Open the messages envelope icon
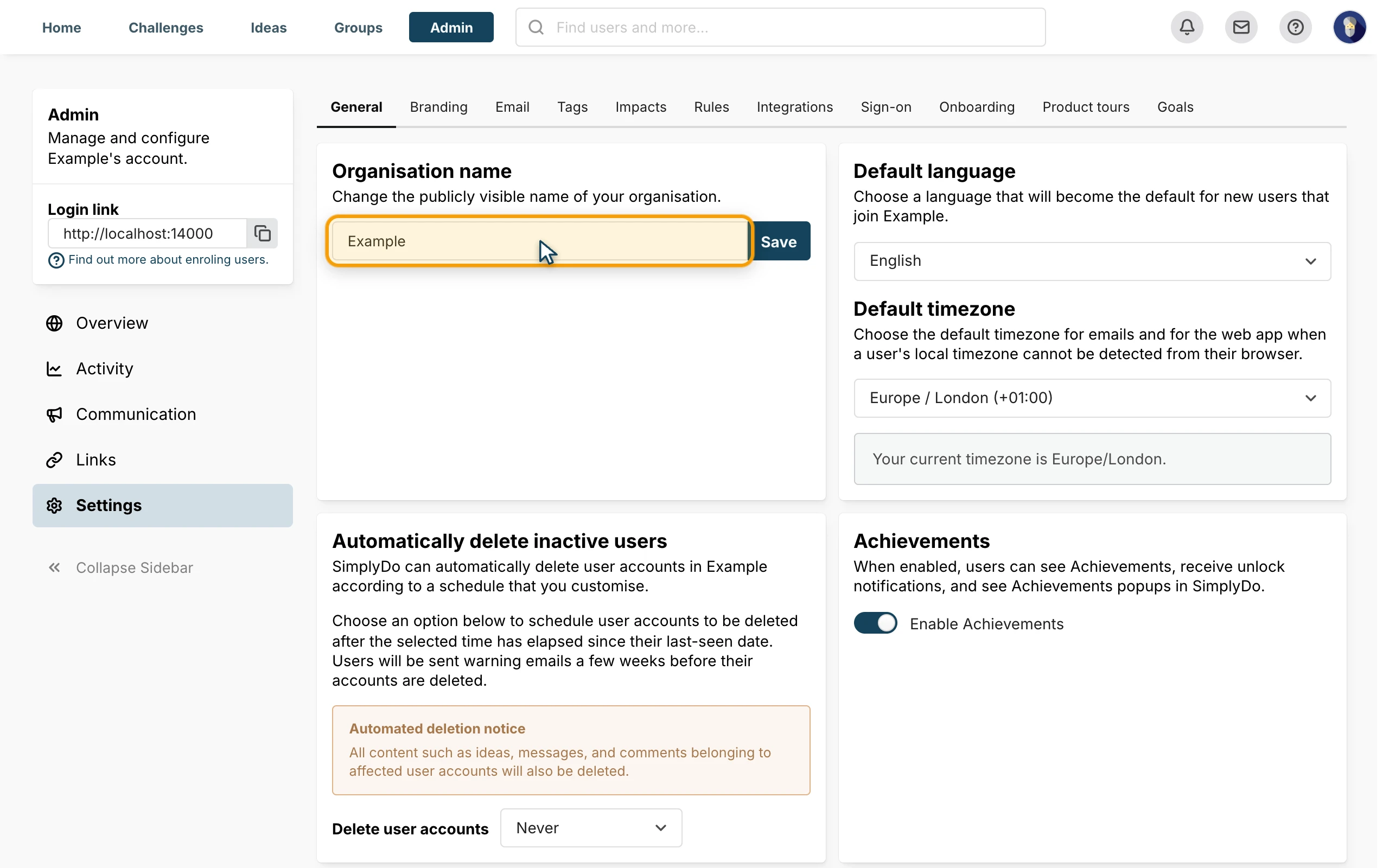This screenshot has width=1389, height=868. pyautogui.click(x=1241, y=27)
